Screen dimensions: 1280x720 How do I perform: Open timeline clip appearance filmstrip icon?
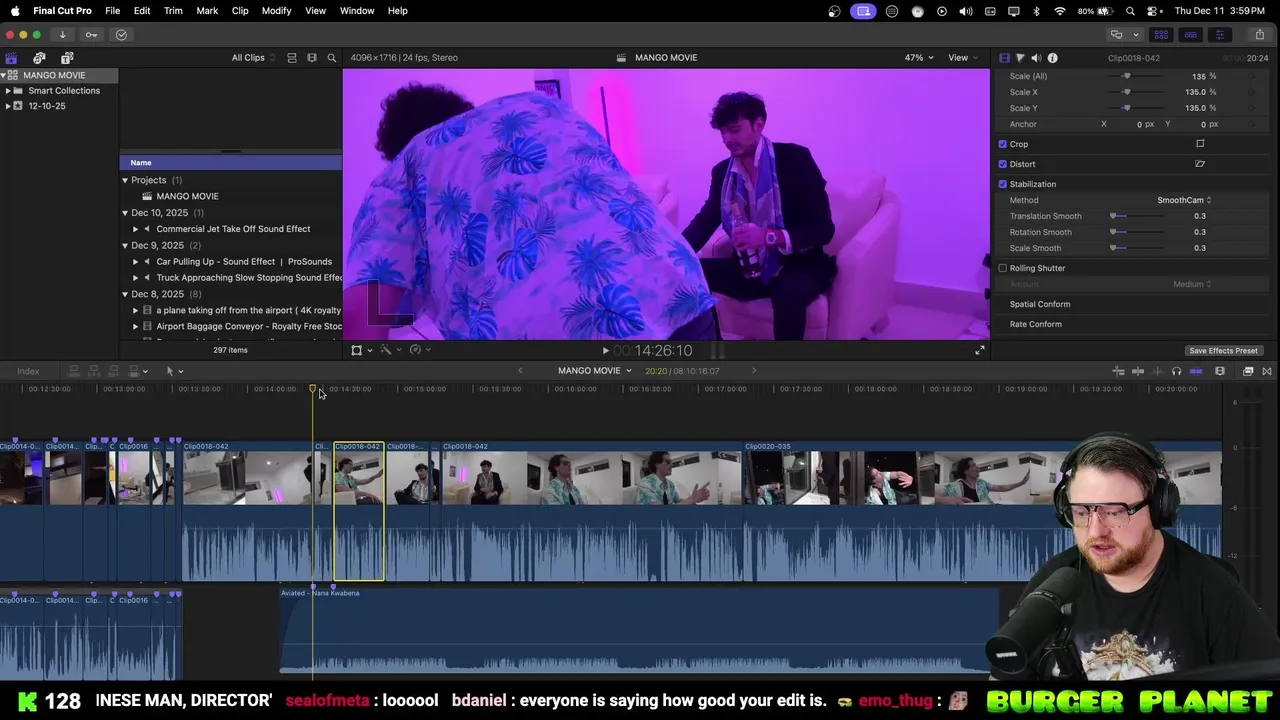[x=1220, y=372]
